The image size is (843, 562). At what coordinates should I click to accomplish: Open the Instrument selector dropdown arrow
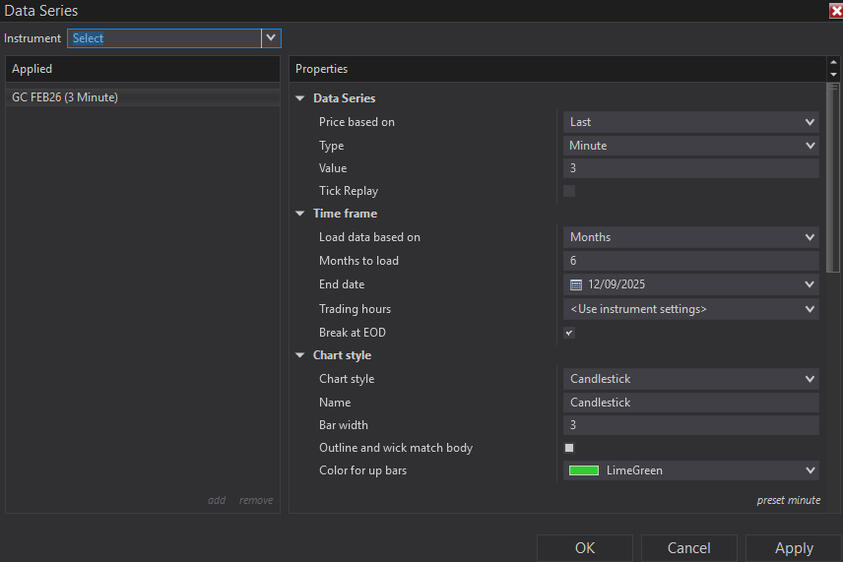(270, 38)
